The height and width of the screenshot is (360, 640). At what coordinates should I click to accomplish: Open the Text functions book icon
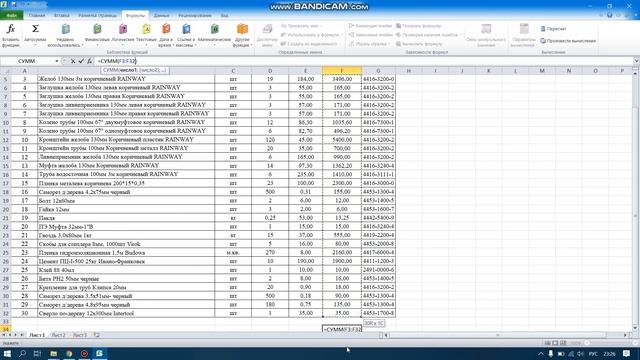coord(146,29)
